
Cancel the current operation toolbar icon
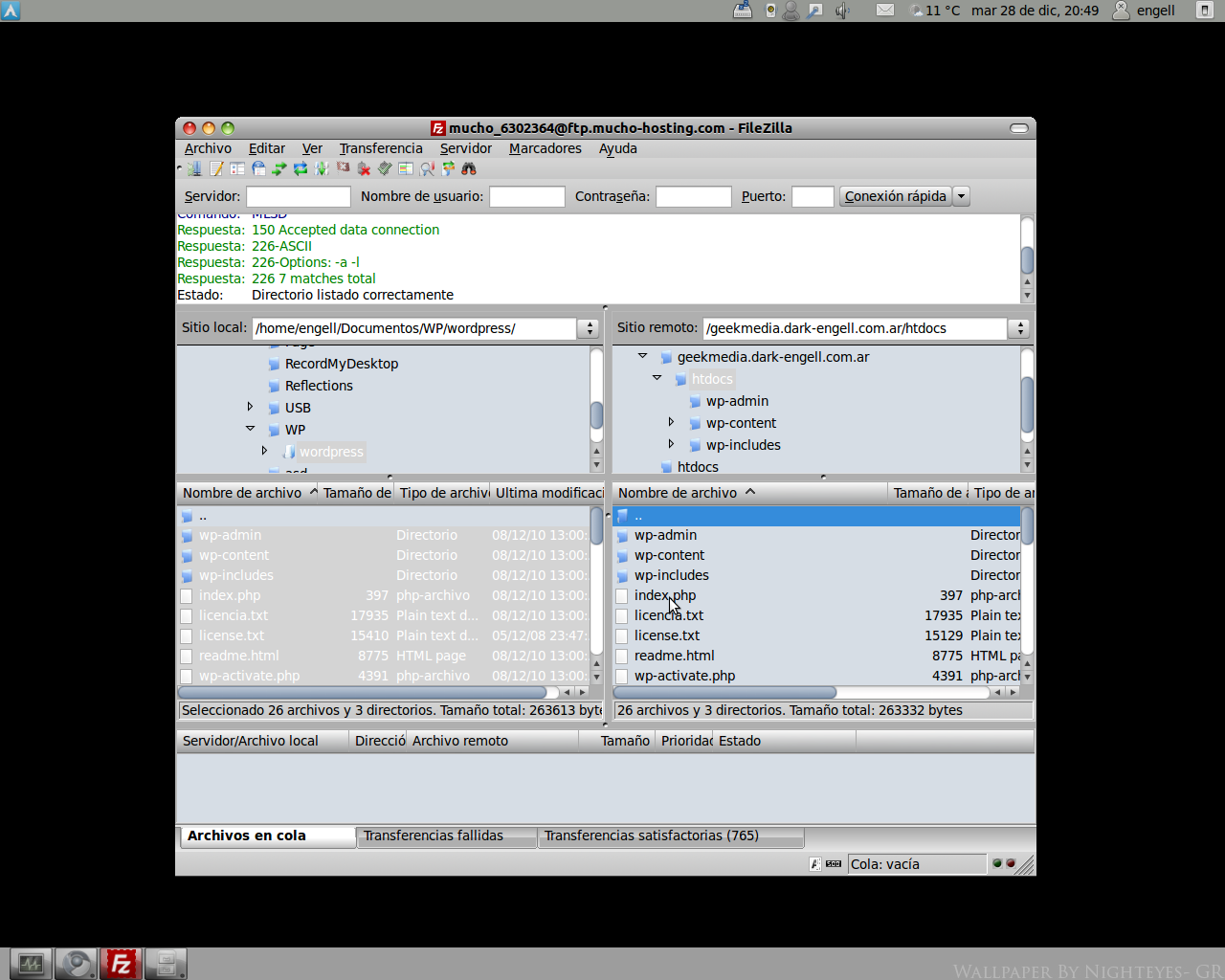click(x=343, y=168)
